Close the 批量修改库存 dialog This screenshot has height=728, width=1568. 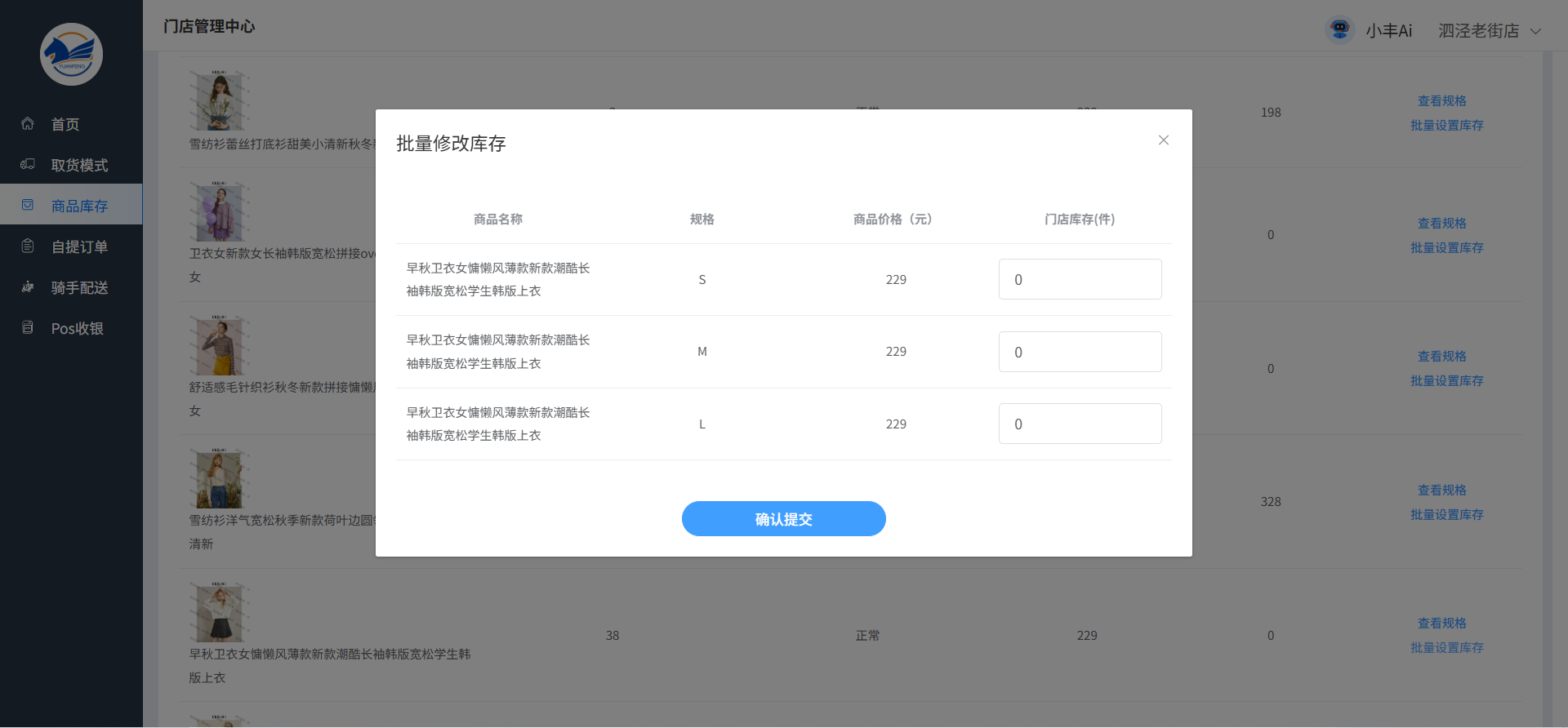(x=1163, y=140)
